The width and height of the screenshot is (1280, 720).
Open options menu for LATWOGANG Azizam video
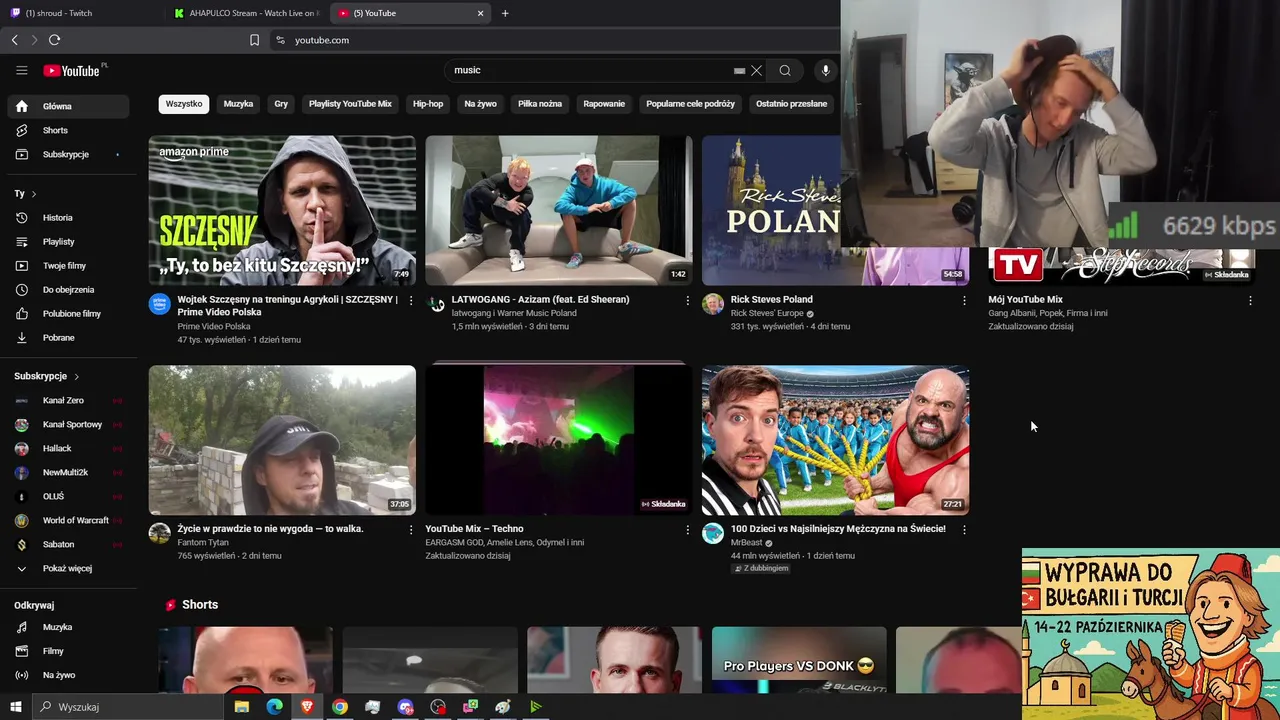click(687, 301)
